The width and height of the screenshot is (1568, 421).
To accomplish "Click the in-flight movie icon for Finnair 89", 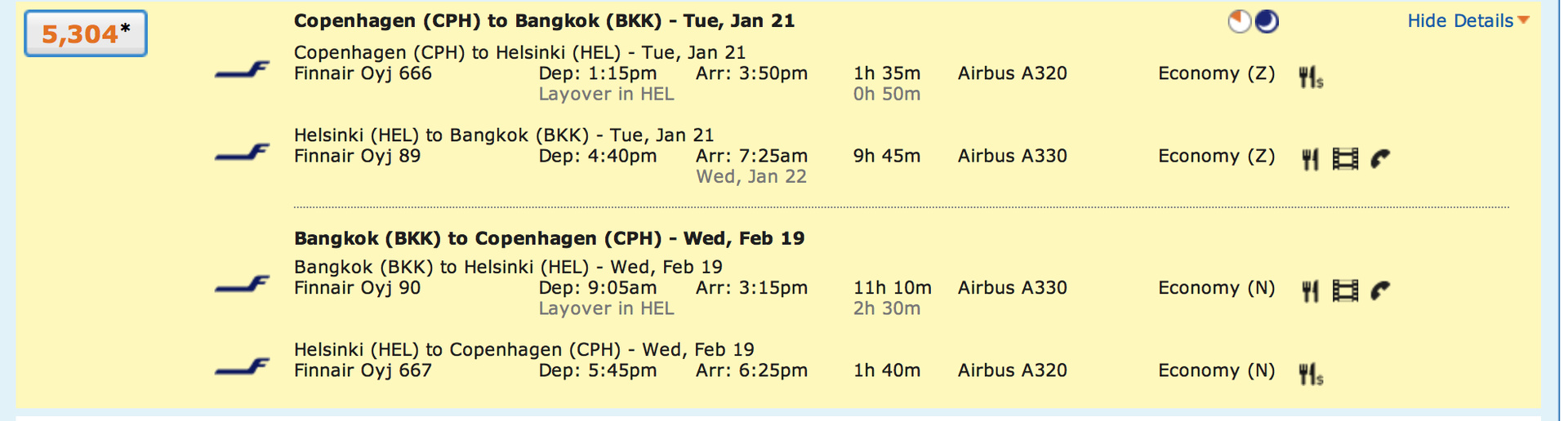I will [x=1345, y=159].
